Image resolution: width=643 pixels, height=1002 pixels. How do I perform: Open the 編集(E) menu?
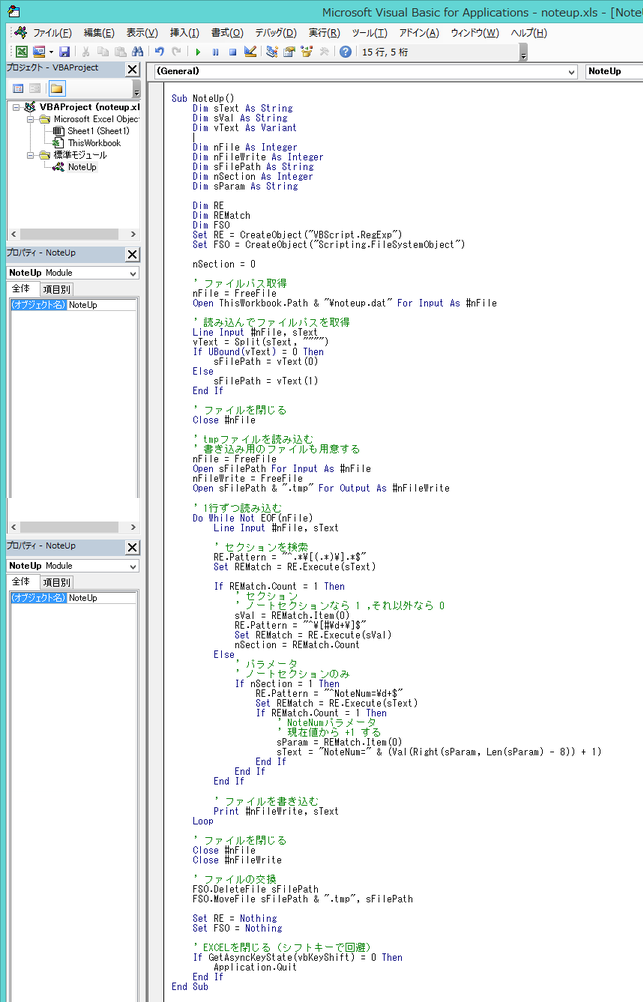(99, 33)
